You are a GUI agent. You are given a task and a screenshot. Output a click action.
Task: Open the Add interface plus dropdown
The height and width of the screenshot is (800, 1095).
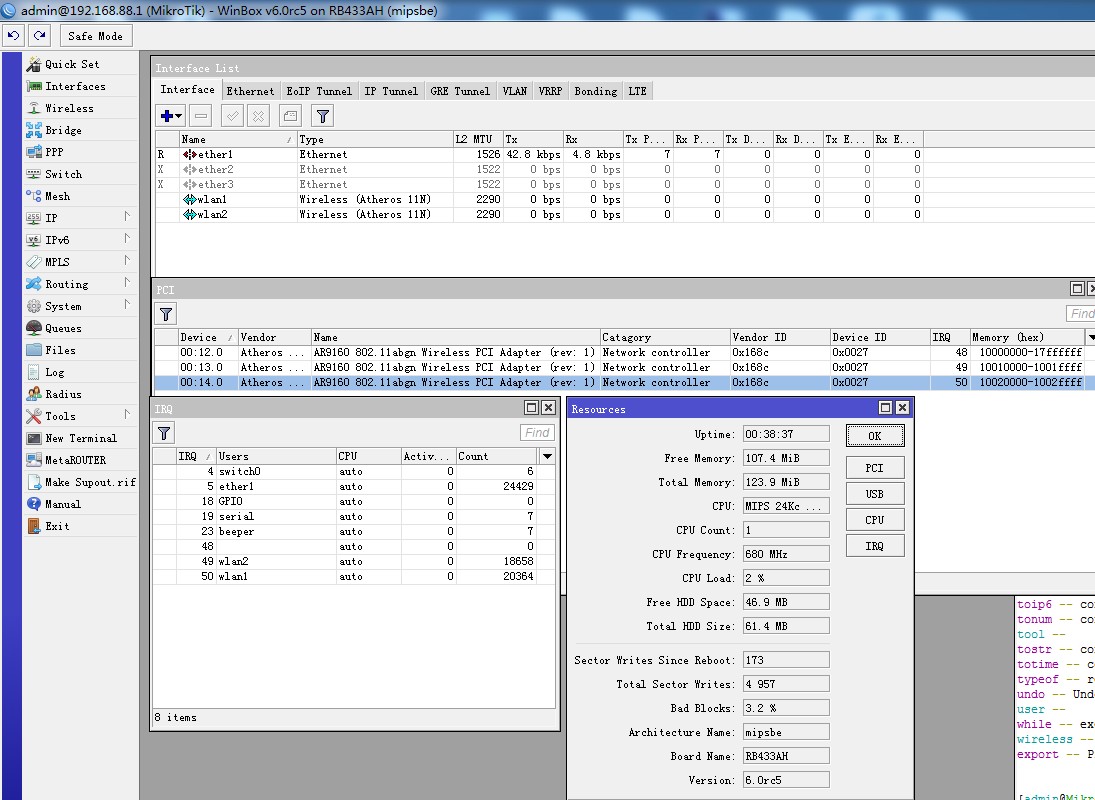[170, 116]
